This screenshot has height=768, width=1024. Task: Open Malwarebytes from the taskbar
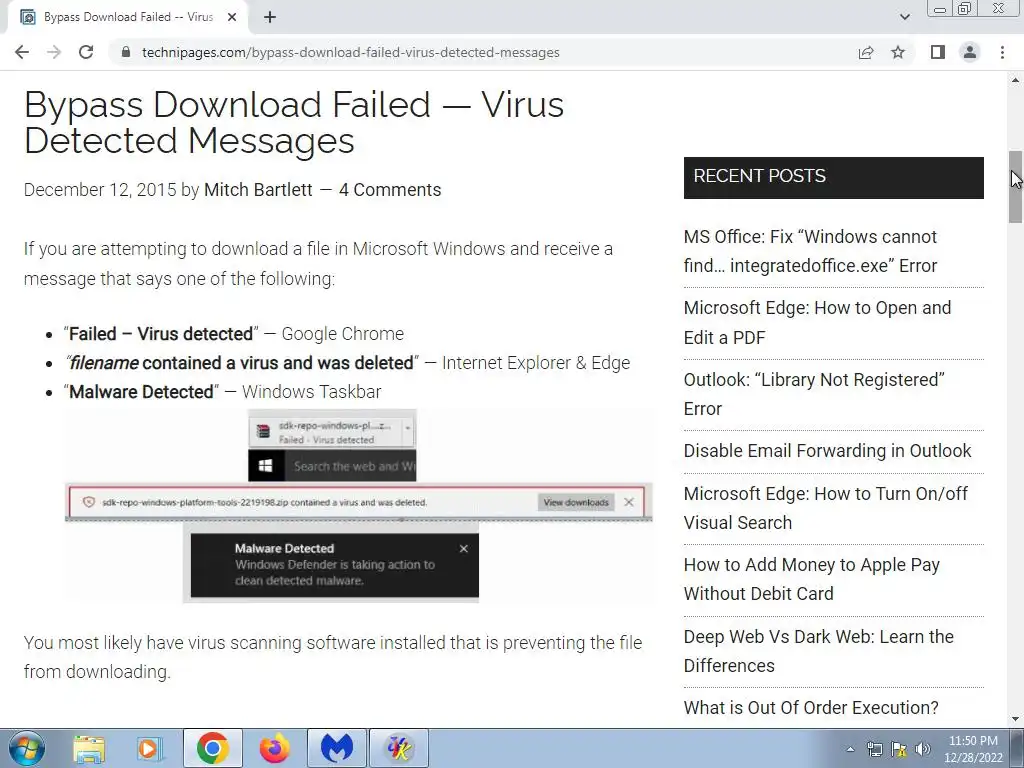337,748
